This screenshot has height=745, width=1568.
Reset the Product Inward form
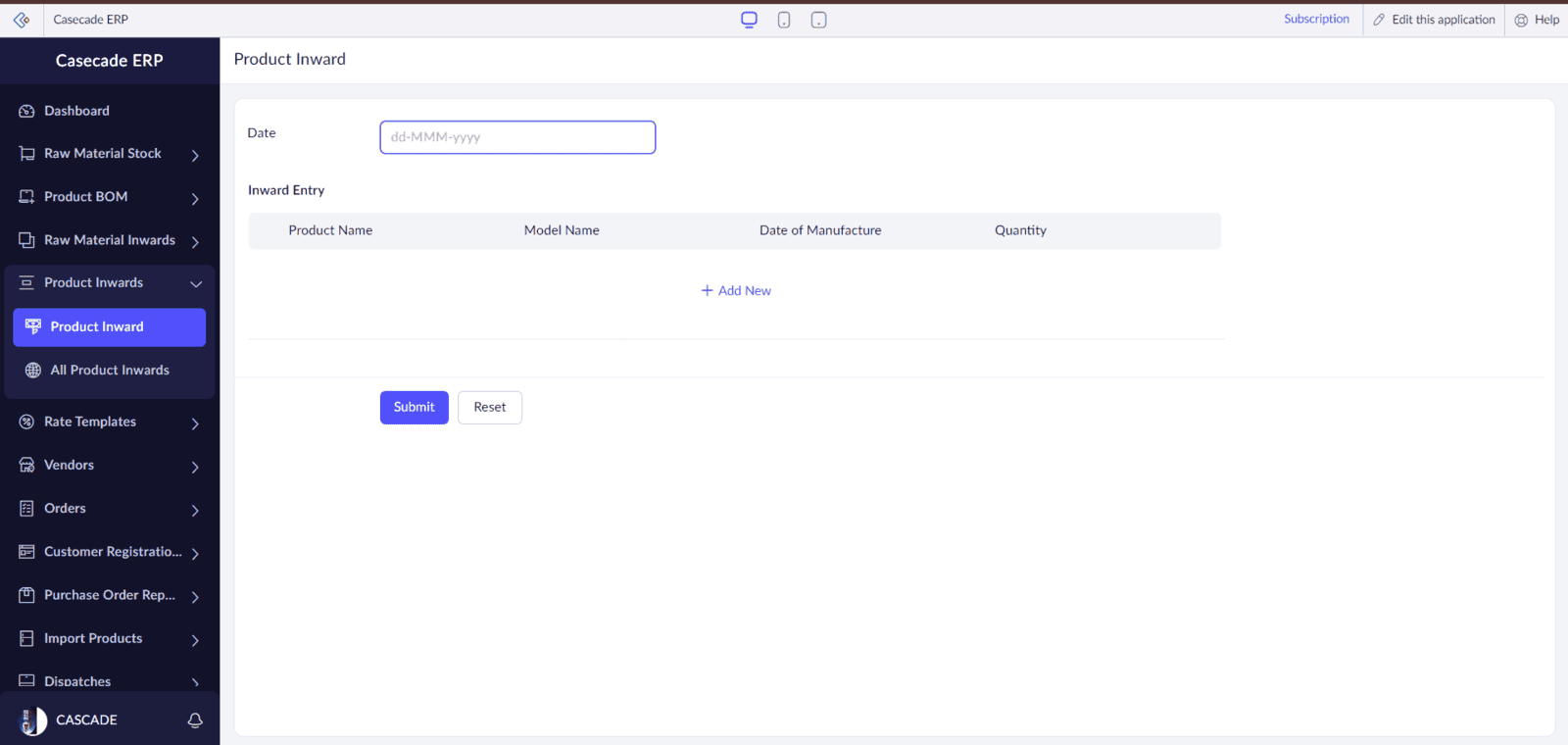pos(490,408)
